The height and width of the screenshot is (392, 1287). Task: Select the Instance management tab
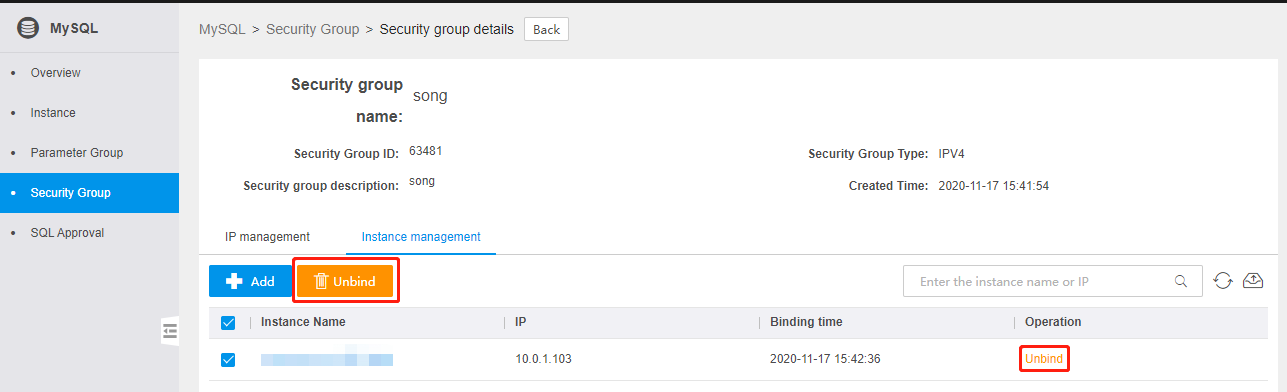coord(421,237)
